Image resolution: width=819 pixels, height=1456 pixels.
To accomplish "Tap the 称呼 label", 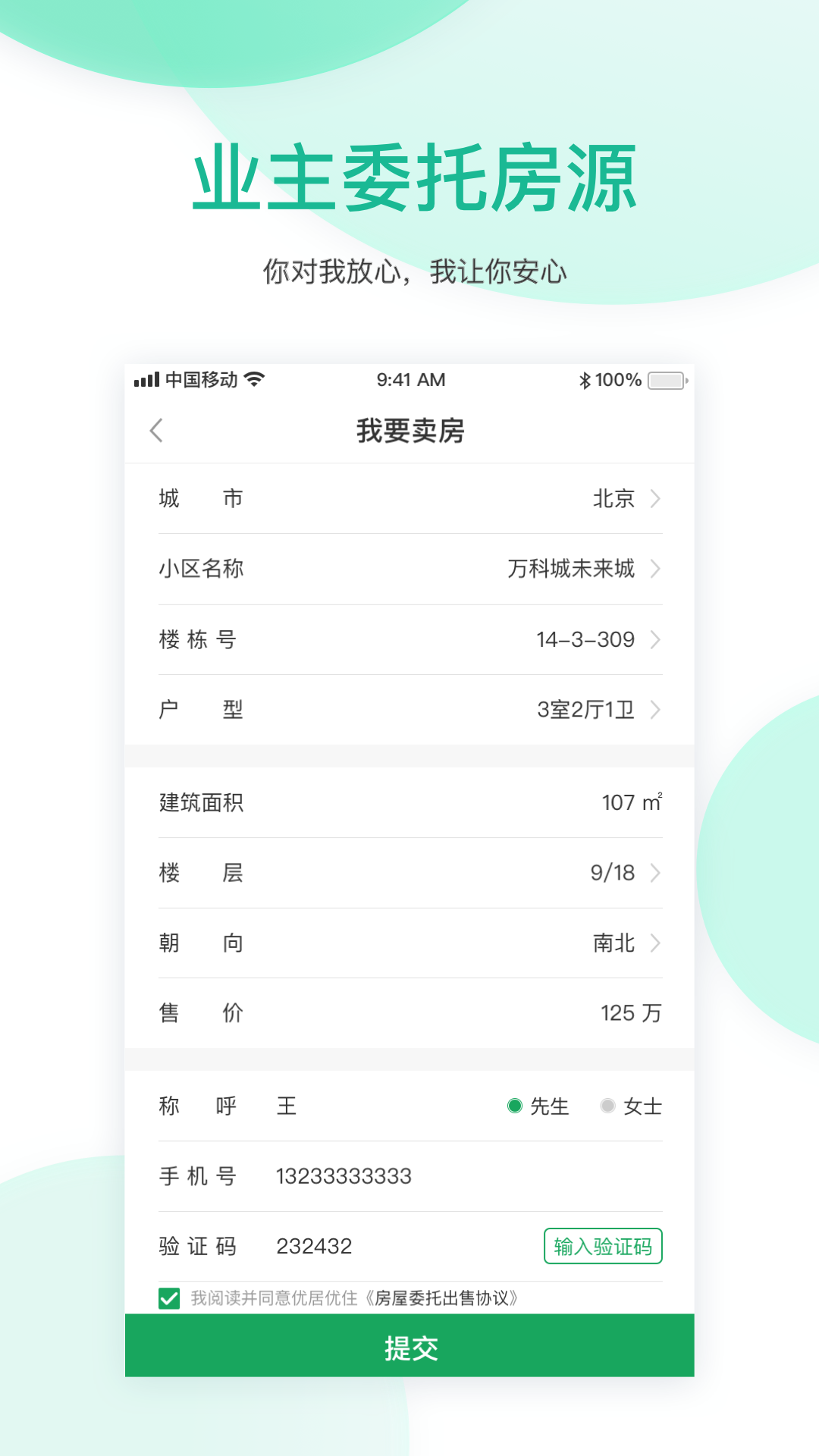I will (197, 1106).
